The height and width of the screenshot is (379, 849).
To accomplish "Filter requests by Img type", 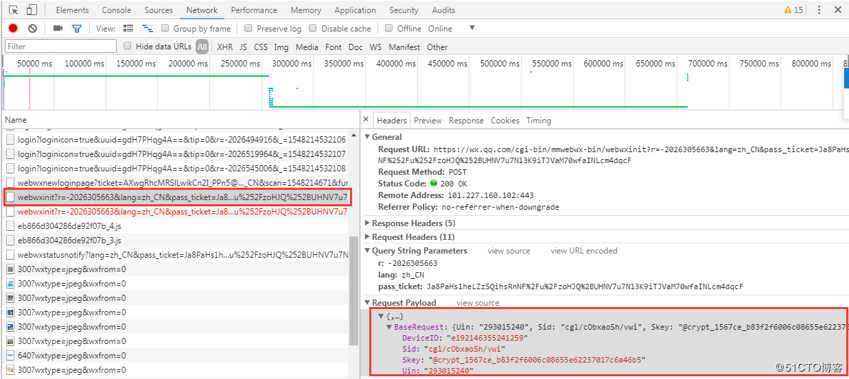I will click(x=281, y=47).
